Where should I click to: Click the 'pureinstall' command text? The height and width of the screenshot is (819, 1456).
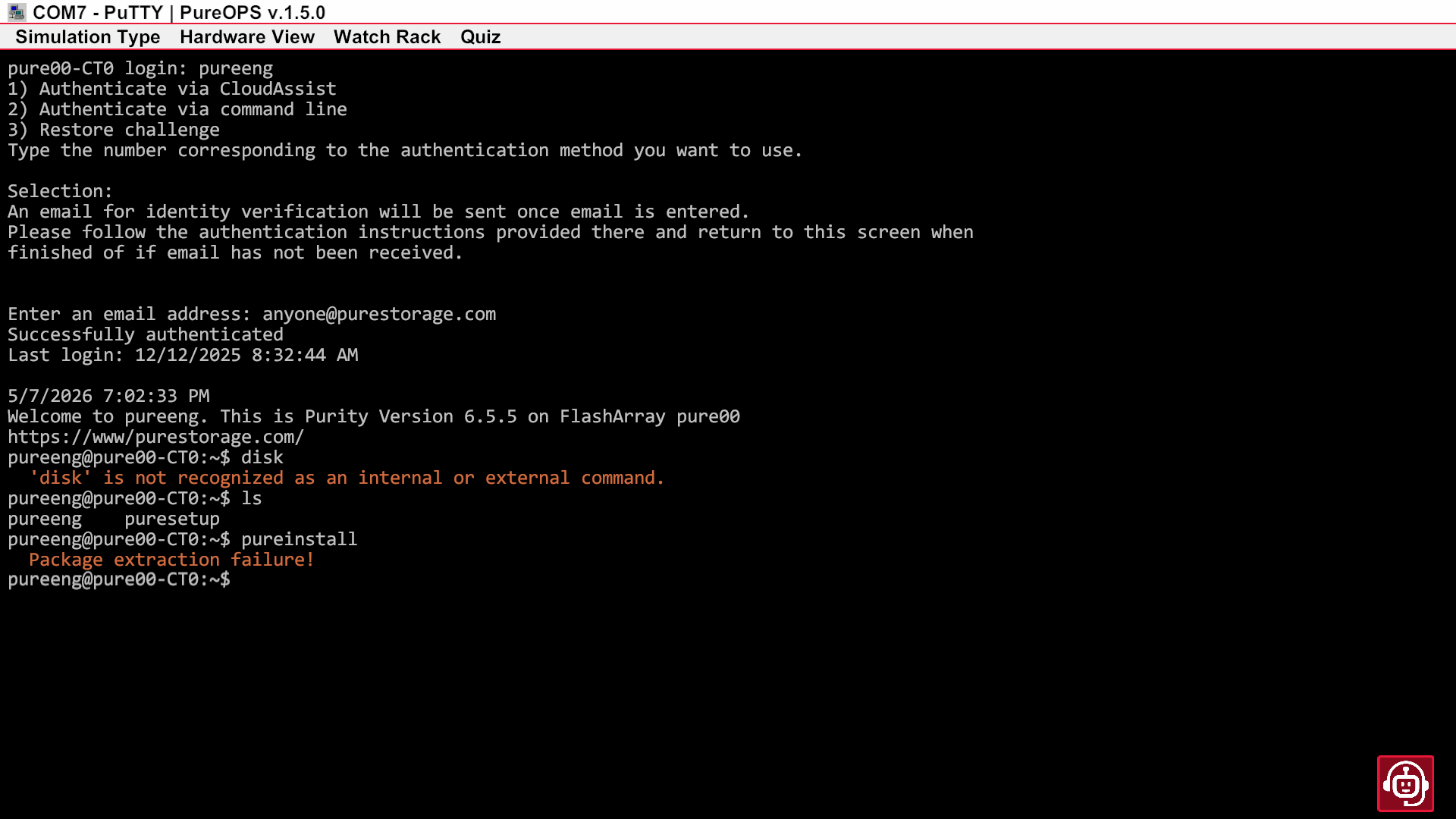pos(299,539)
